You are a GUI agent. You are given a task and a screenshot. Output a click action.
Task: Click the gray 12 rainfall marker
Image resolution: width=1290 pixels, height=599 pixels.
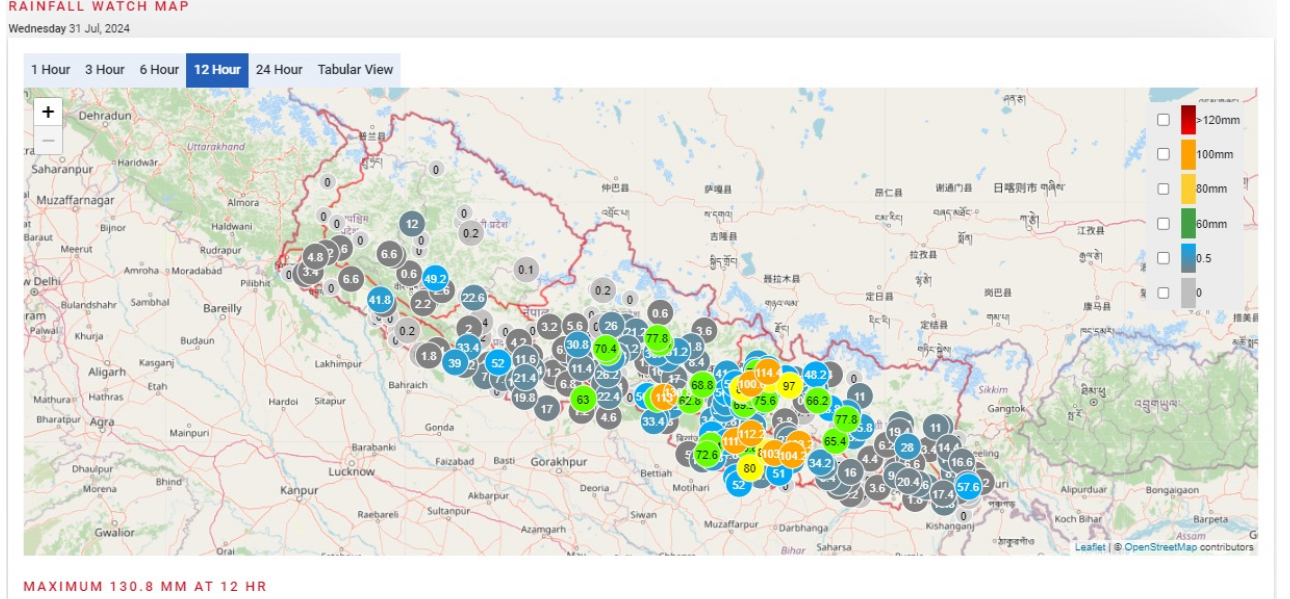point(412,224)
